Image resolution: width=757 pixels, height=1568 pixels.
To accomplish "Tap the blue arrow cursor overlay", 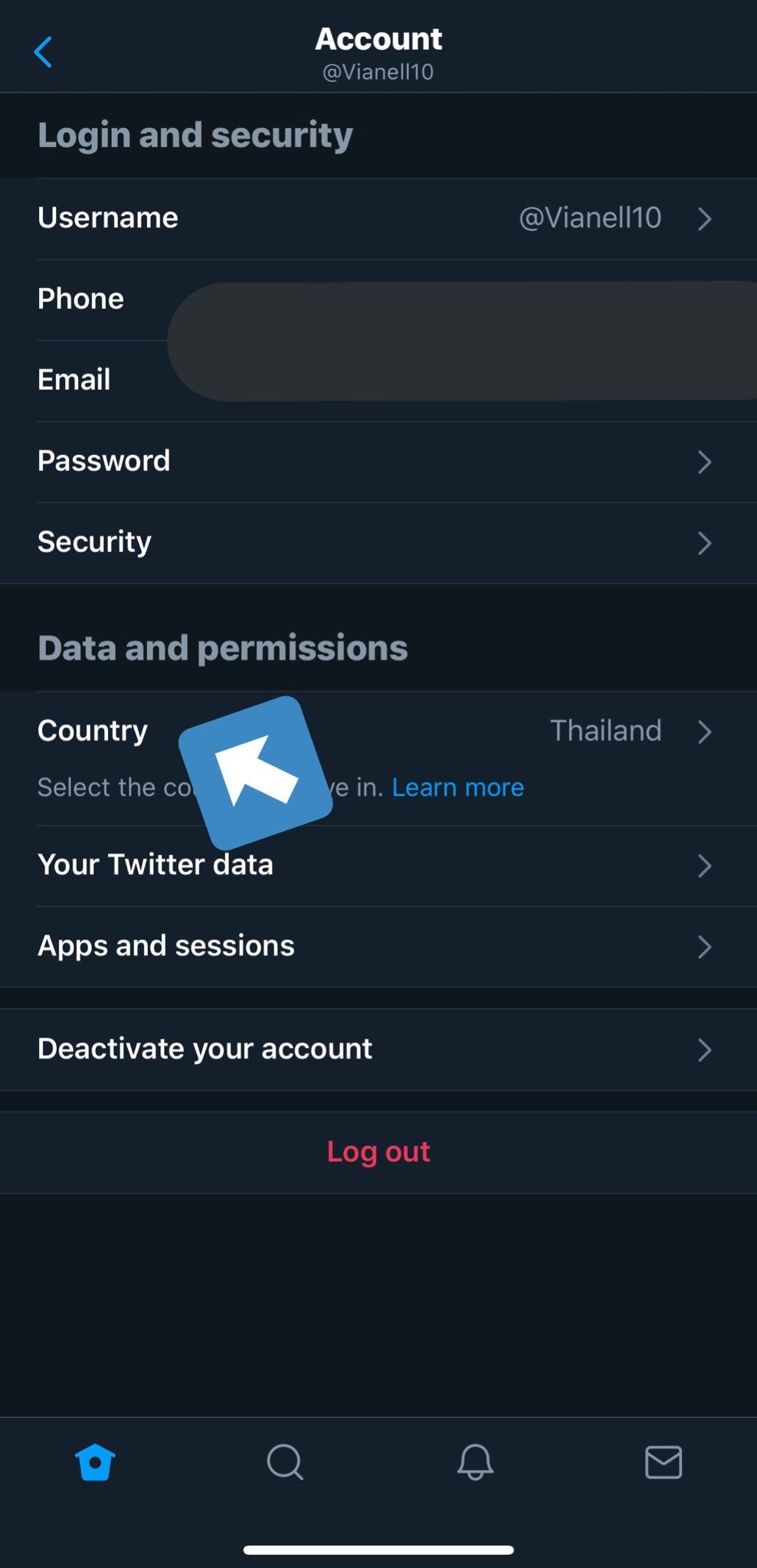I will tap(256, 772).
